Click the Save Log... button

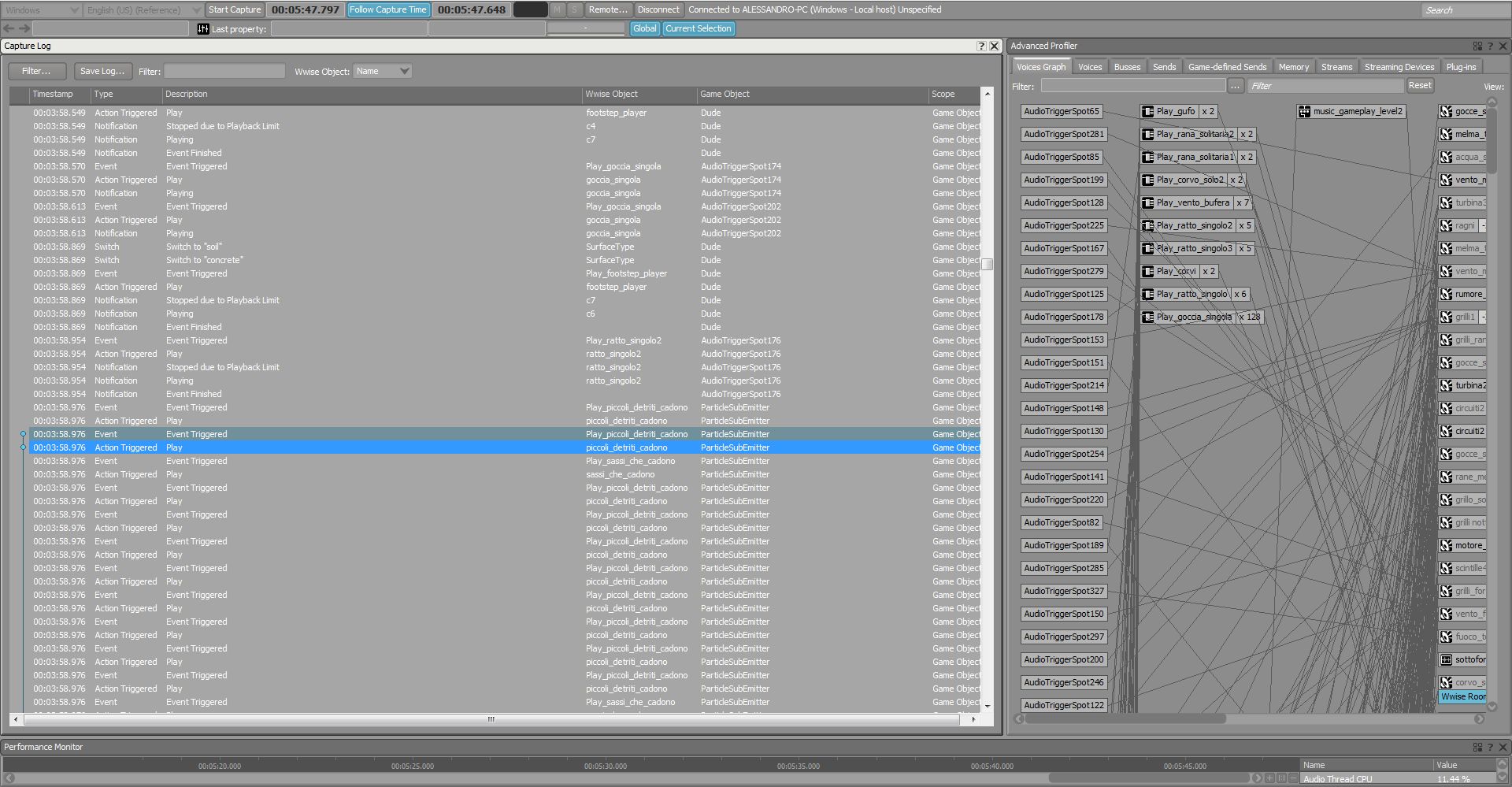tap(102, 71)
